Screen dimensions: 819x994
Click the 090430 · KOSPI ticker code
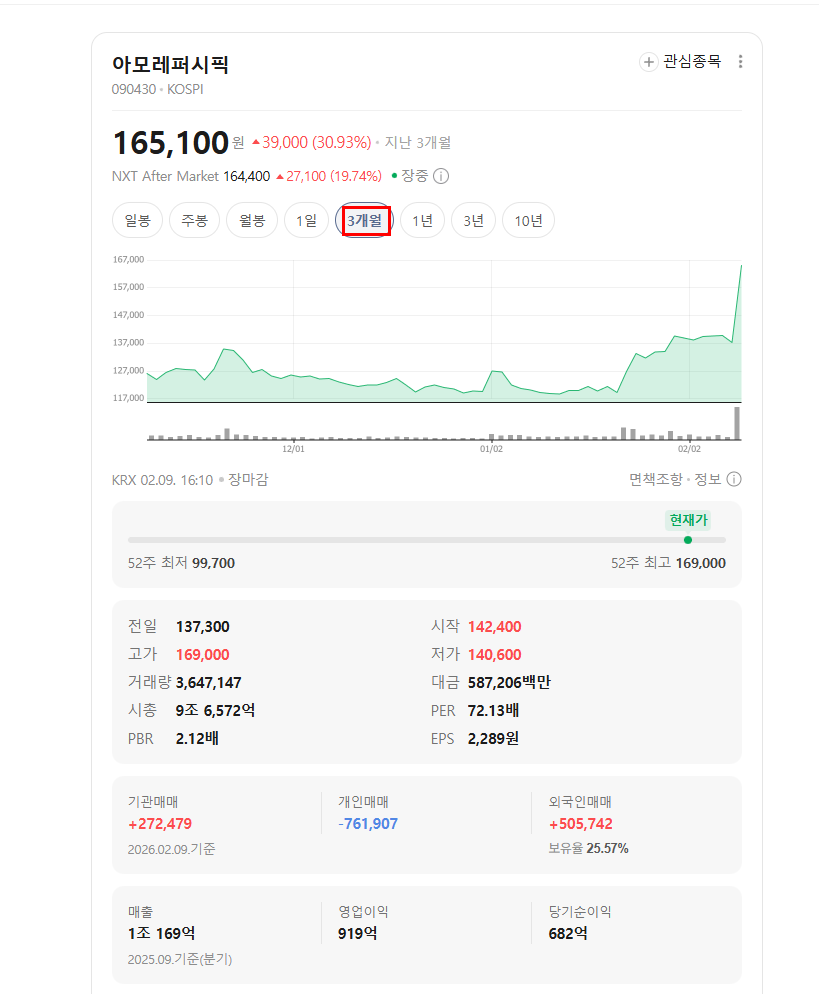point(157,89)
